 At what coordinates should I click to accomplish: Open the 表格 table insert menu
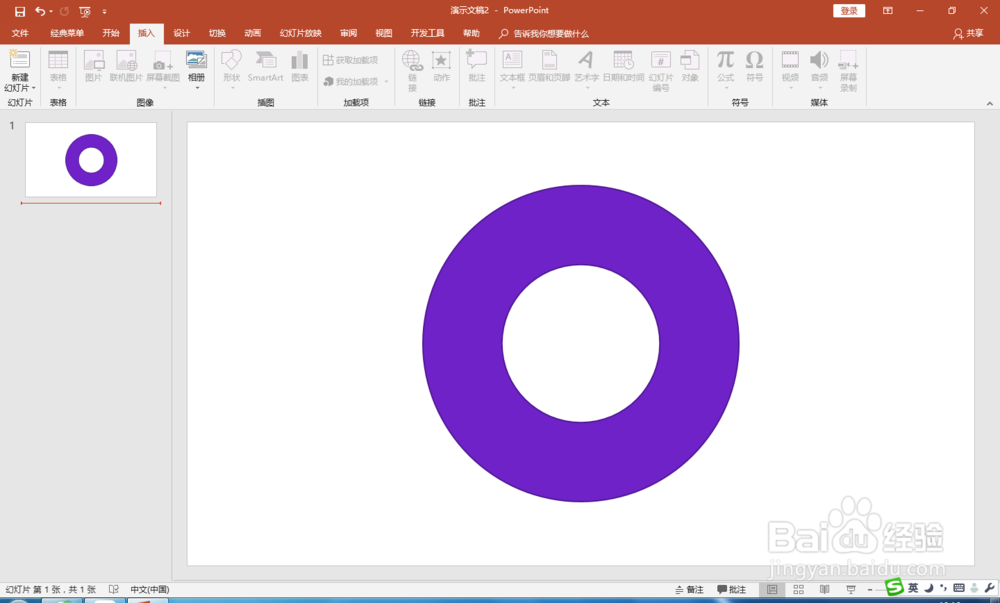click(58, 68)
